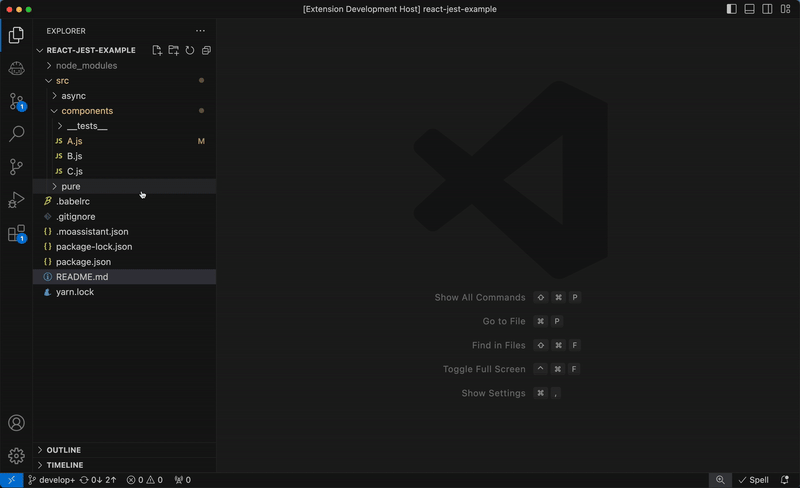Open the modified file A.js

[124, 141]
